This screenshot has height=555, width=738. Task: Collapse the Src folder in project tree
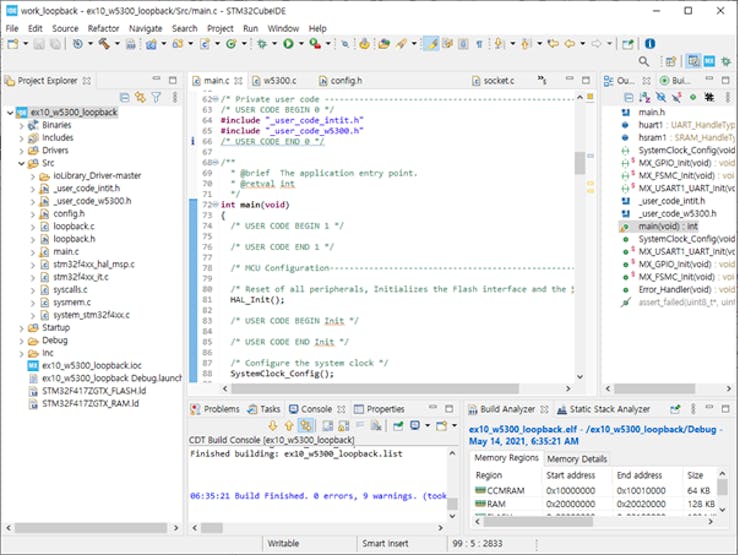[22, 163]
